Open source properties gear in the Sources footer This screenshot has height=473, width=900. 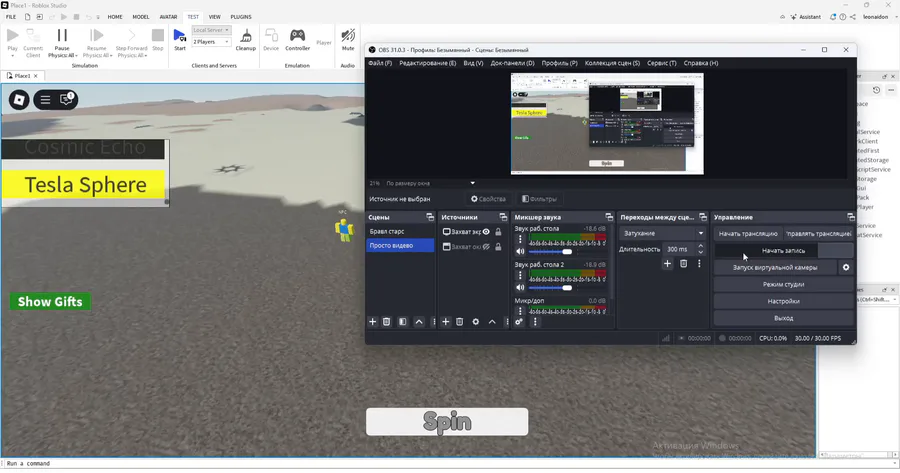pyautogui.click(x=476, y=322)
